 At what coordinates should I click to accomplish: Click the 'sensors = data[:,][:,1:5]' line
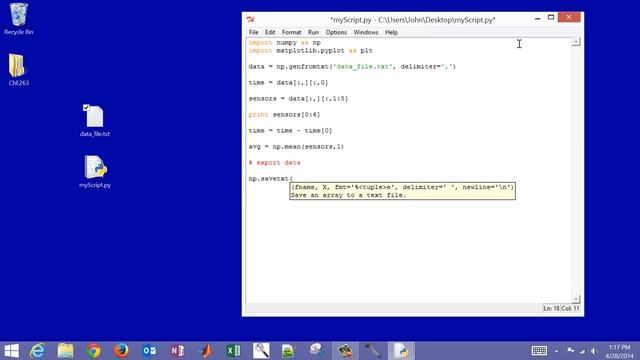point(298,98)
